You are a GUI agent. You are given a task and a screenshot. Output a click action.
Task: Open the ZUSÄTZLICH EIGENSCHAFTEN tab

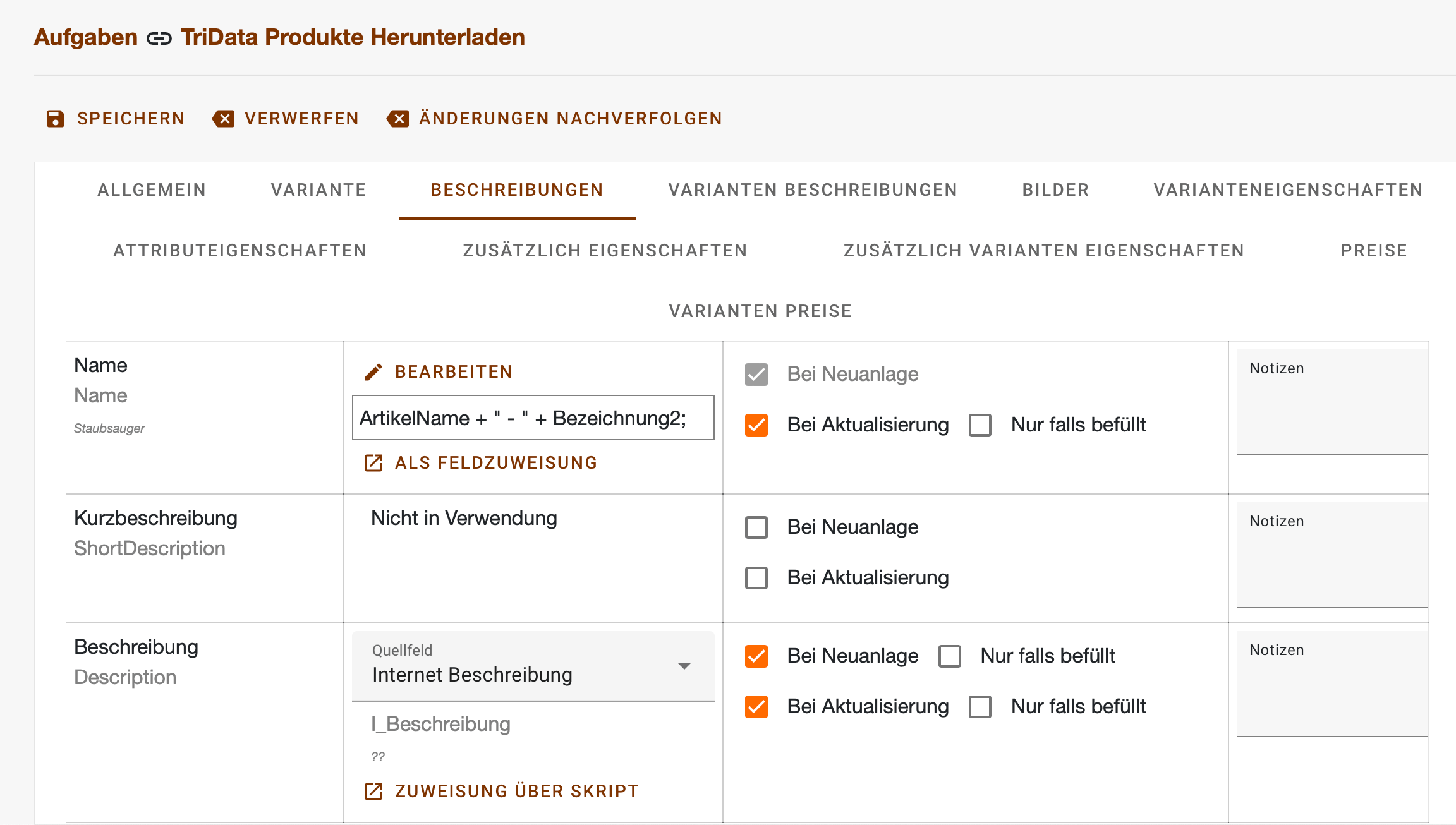(605, 251)
